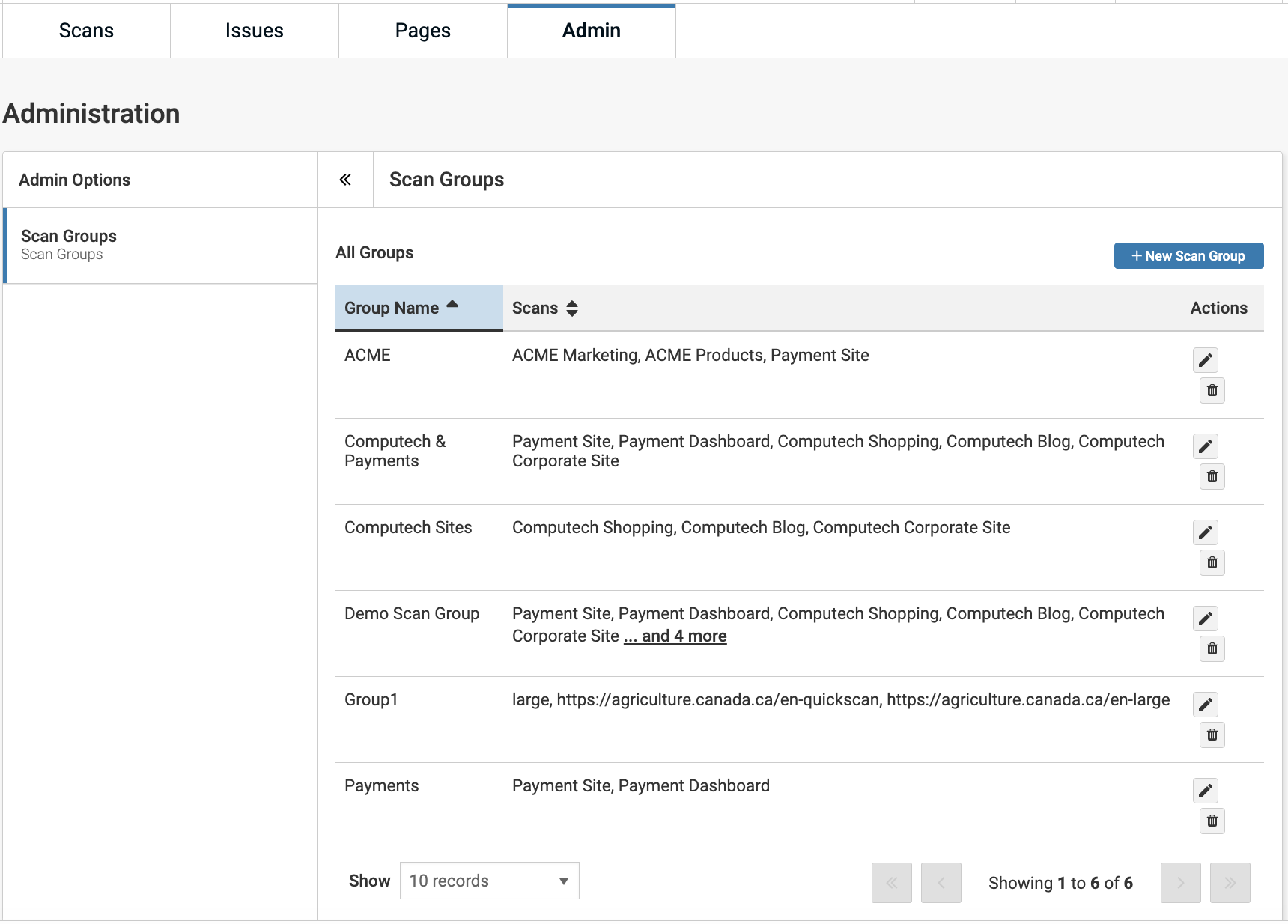Switch to the Scans tab
Viewport: 1288px width, 924px height.
tap(86, 31)
